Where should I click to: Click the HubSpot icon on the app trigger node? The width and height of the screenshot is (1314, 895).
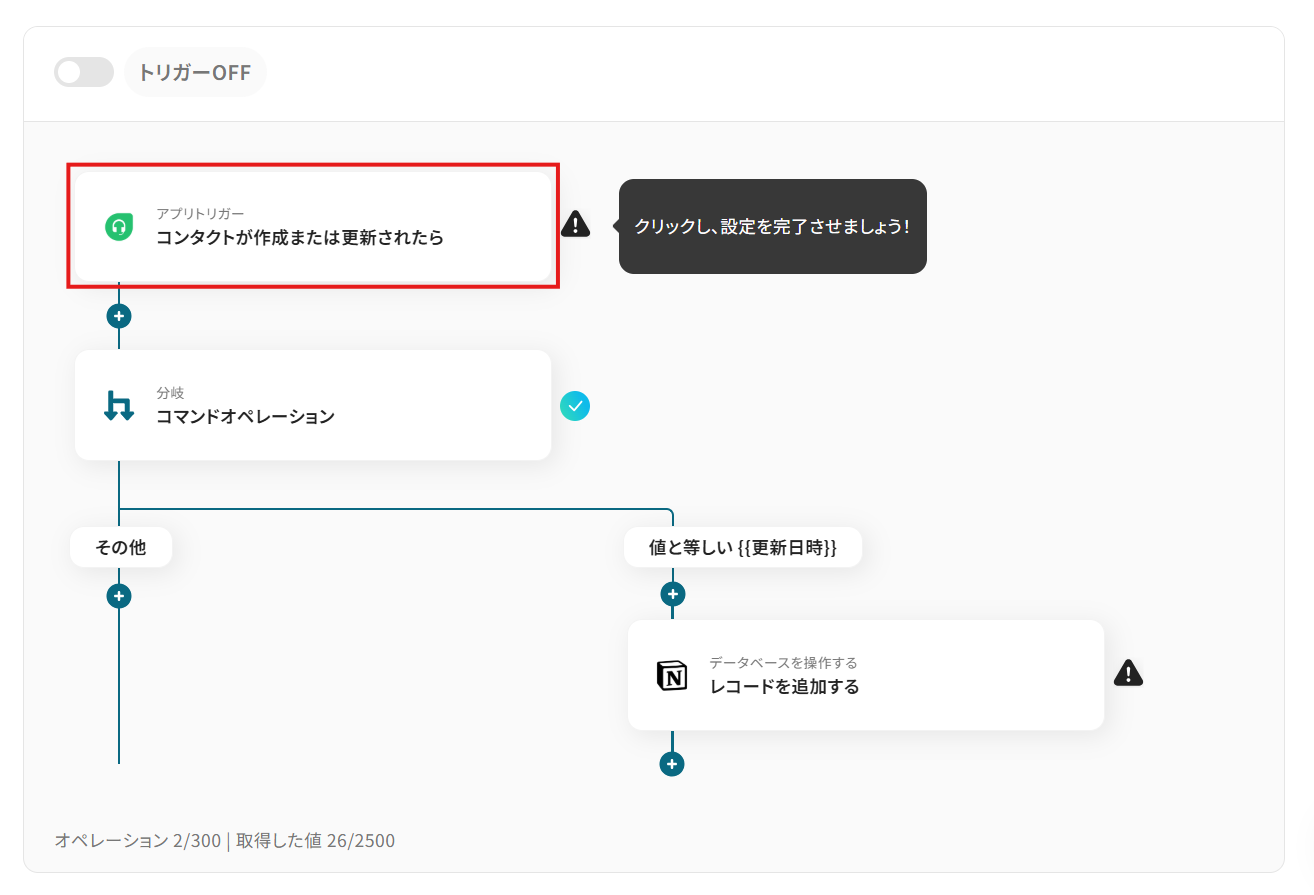click(x=118, y=226)
